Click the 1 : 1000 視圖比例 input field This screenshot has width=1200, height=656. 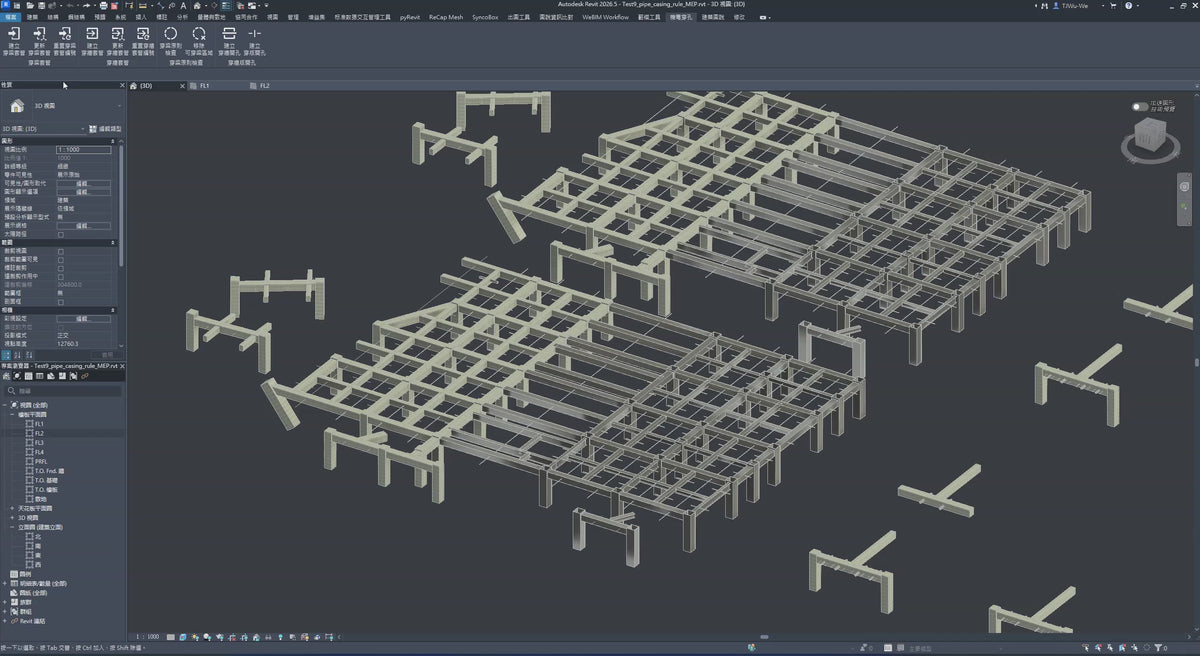[x=83, y=150]
